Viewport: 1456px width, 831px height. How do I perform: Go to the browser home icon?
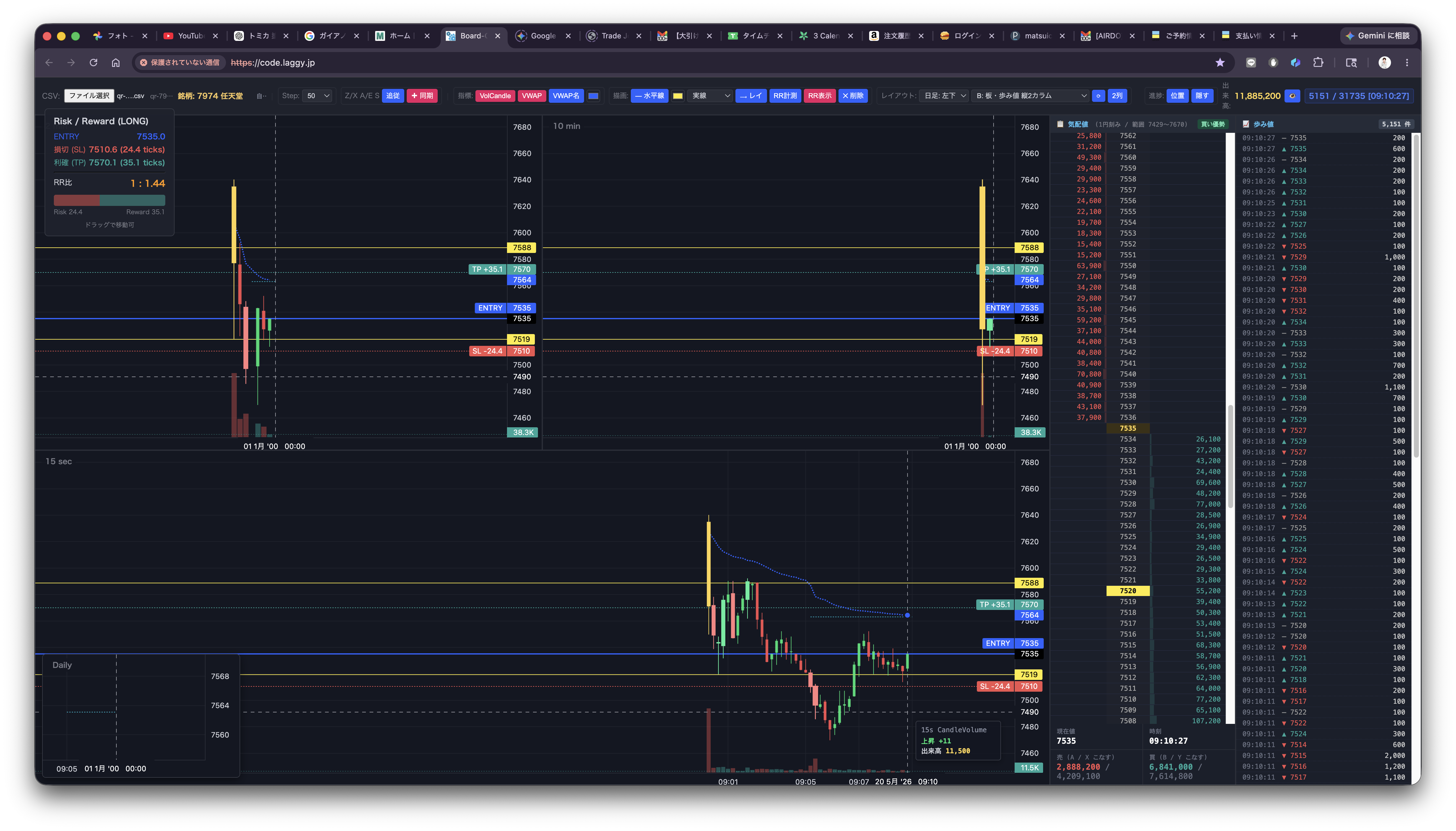coord(116,63)
